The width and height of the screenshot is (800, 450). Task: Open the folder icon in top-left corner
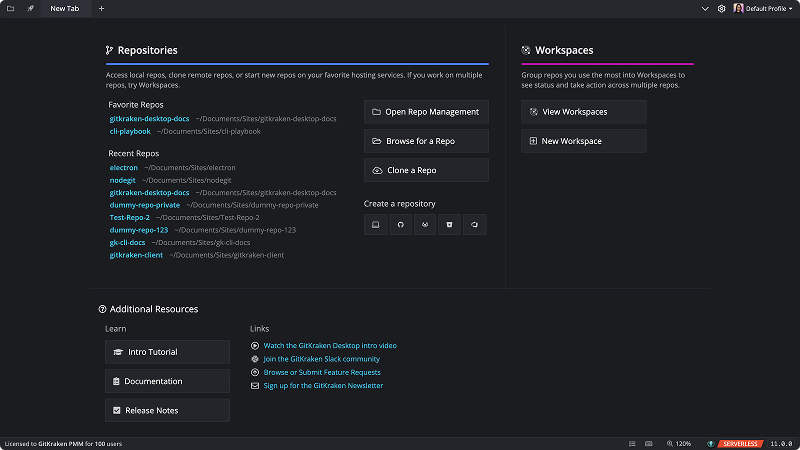tap(9, 8)
